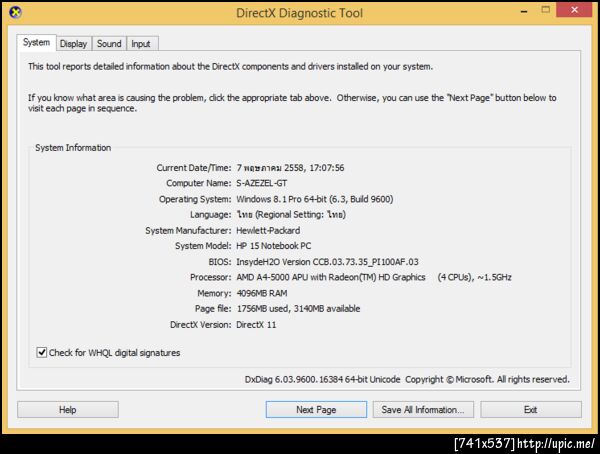Click Save All Information button
The width and height of the screenshot is (600, 454).
click(x=423, y=410)
